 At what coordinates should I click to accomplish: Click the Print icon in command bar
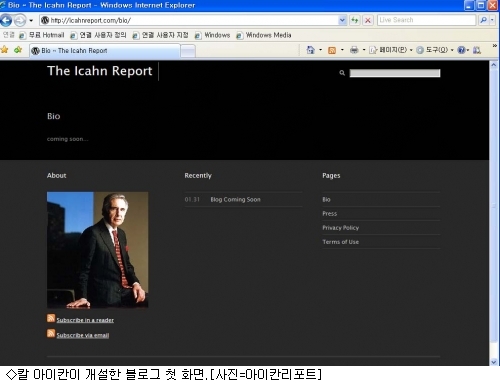[x=354, y=50]
